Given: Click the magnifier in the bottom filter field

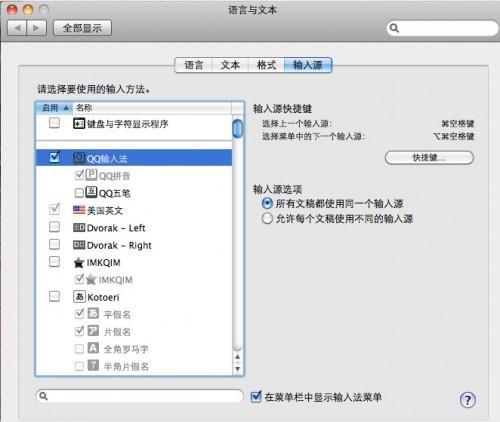Looking at the screenshot, I should (x=43, y=396).
